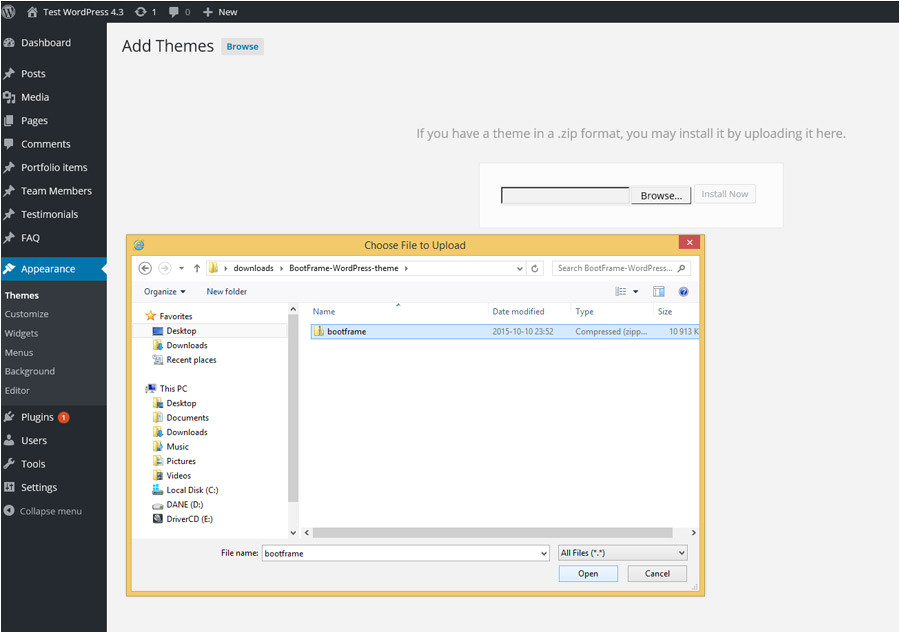
Task: Click the Cancel button in dialog
Action: click(x=657, y=573)
